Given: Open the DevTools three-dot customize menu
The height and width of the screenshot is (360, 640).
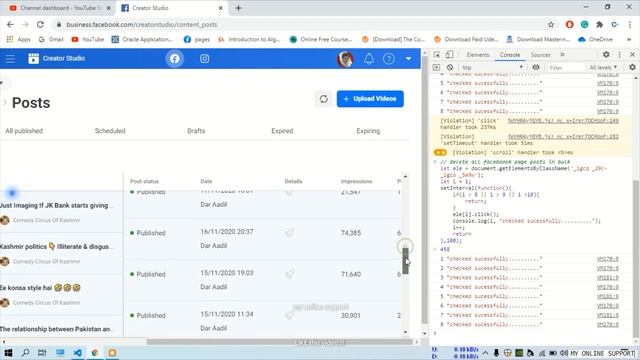Looking at the screenshot, I should pos(619,55).
